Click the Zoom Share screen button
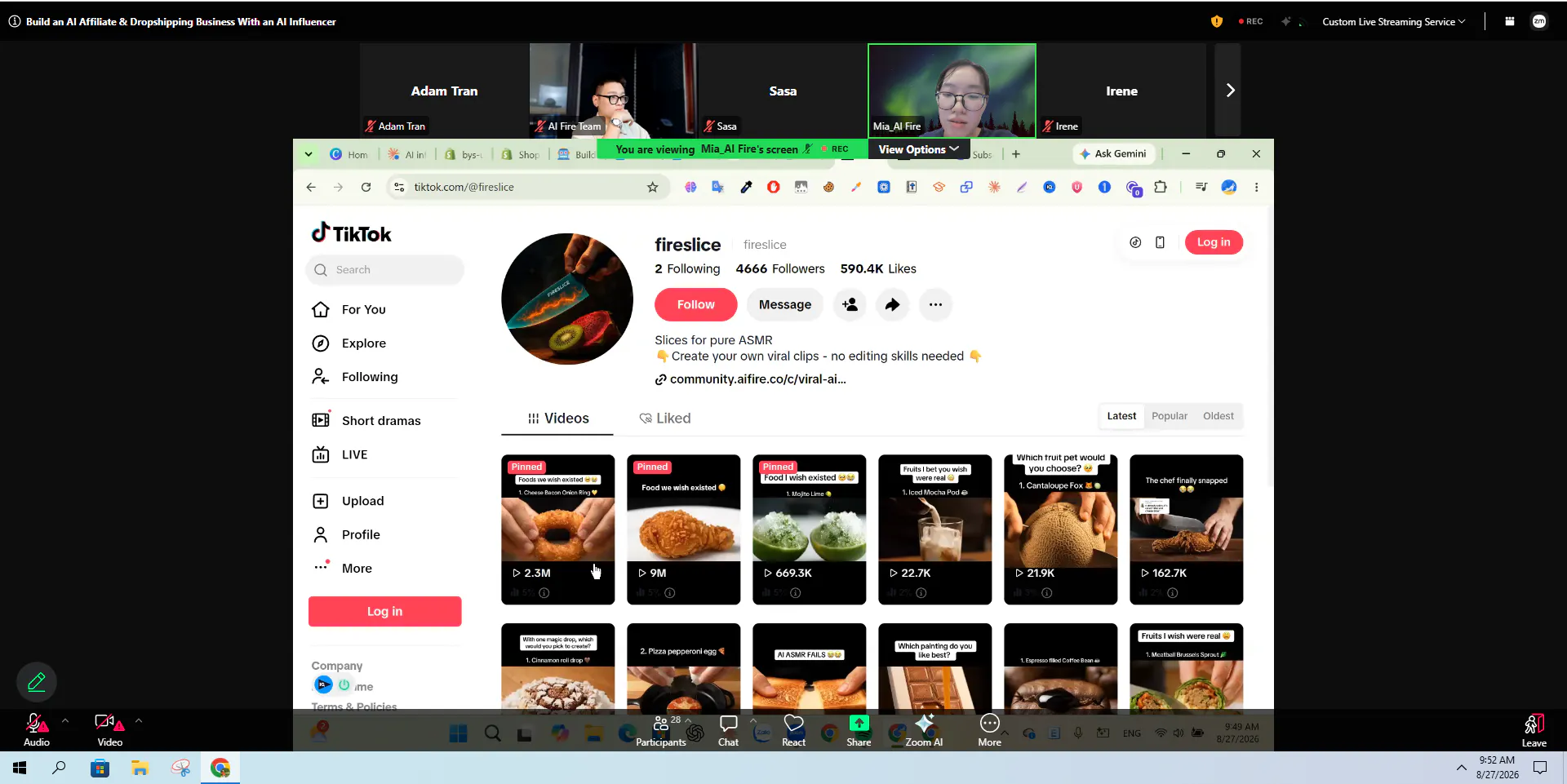The height and width of the screenshot is (784, 1567). click(859, 730)
